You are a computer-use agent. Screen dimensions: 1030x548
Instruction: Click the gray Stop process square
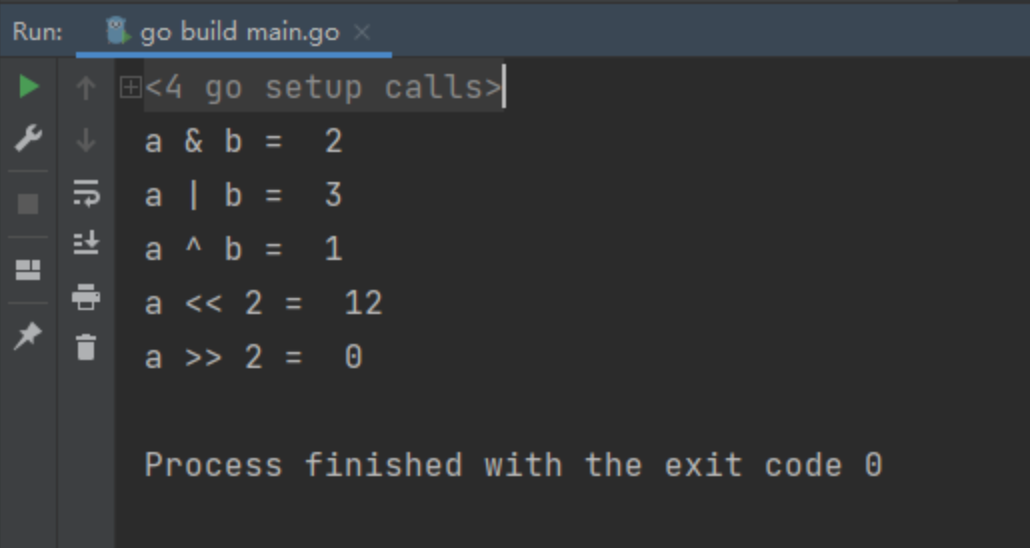(x=28, y=204)
